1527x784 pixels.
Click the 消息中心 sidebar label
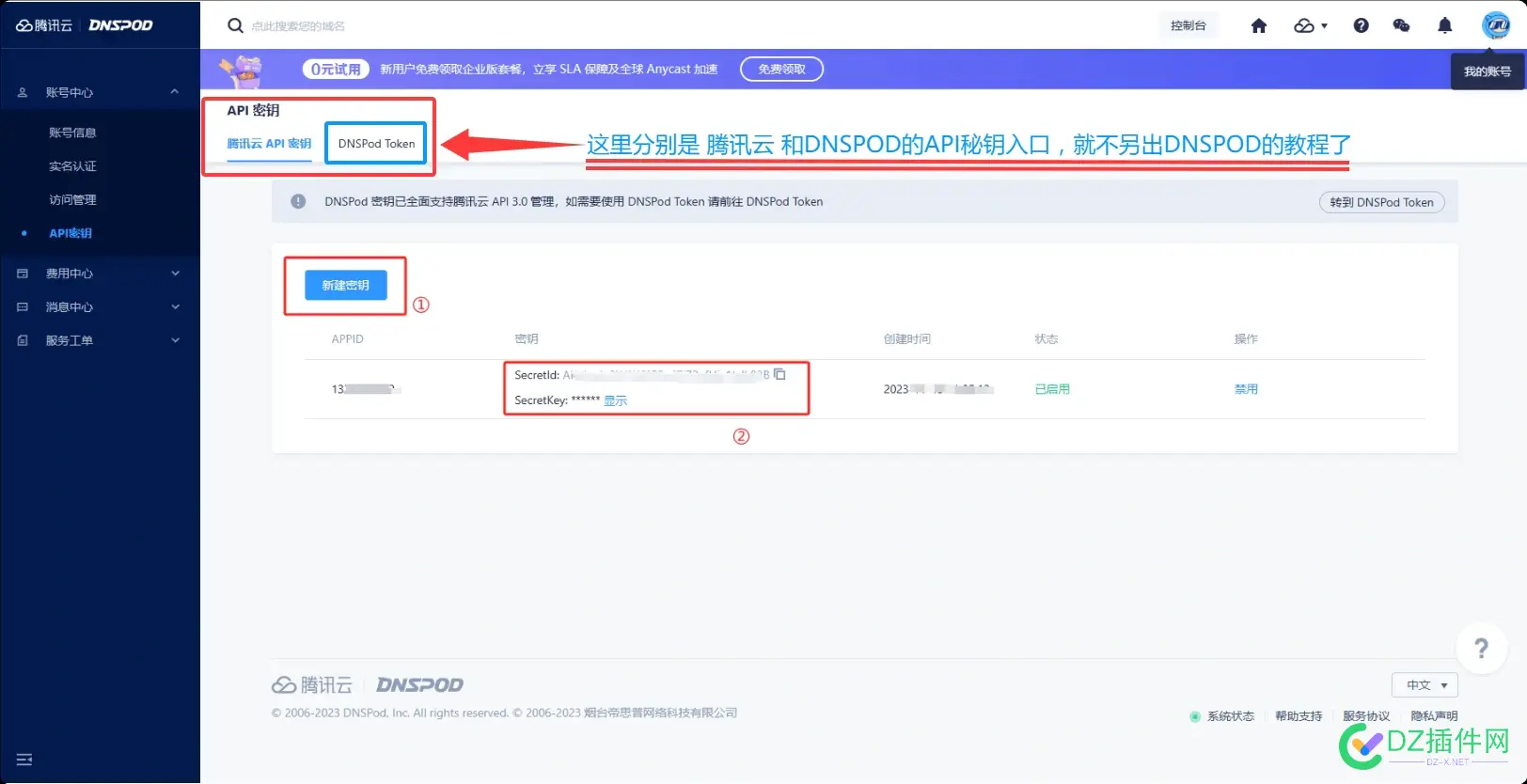coord(70,307)
